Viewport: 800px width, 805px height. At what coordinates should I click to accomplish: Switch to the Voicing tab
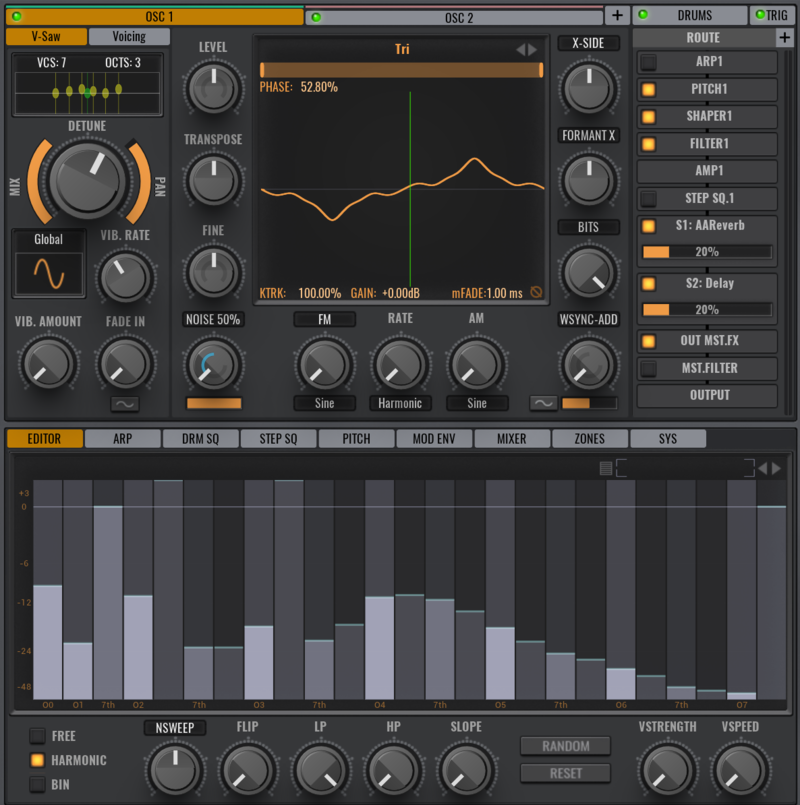pyautogui.click(x=127, y=36)
